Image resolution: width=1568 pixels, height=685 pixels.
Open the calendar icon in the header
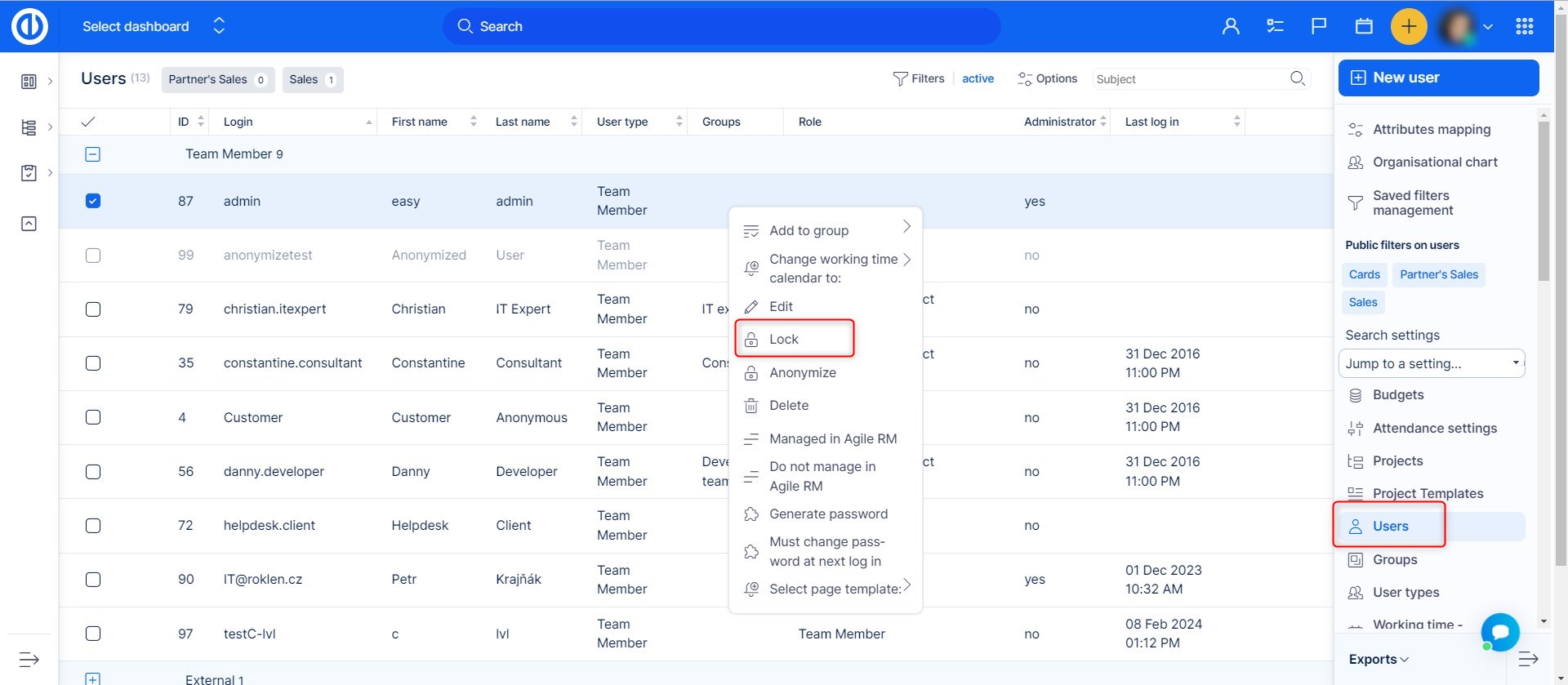(x=1363, y=26)
